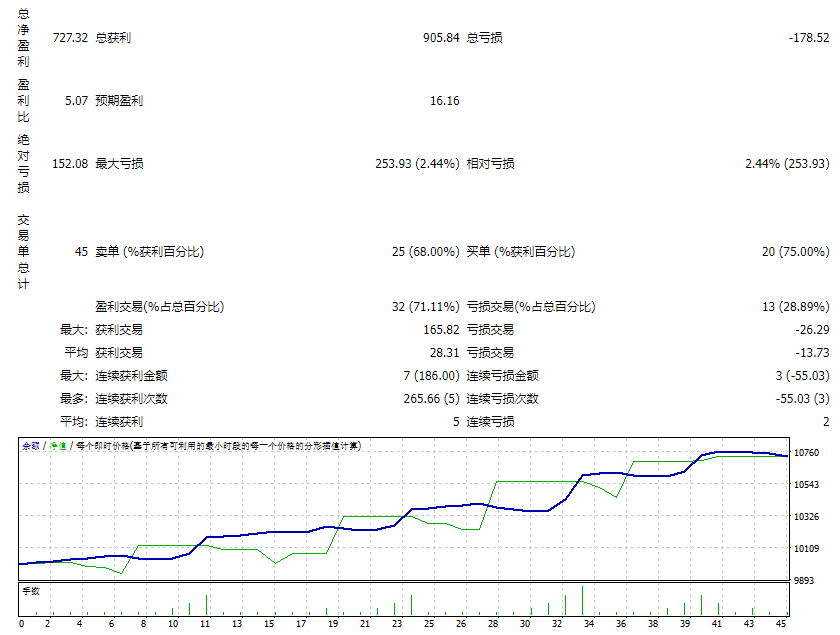Image resolution: width=840 pixels, height=635 pixels.
Task: Select the 预期盈利 value 16.16
Action: tap(444, 101)
